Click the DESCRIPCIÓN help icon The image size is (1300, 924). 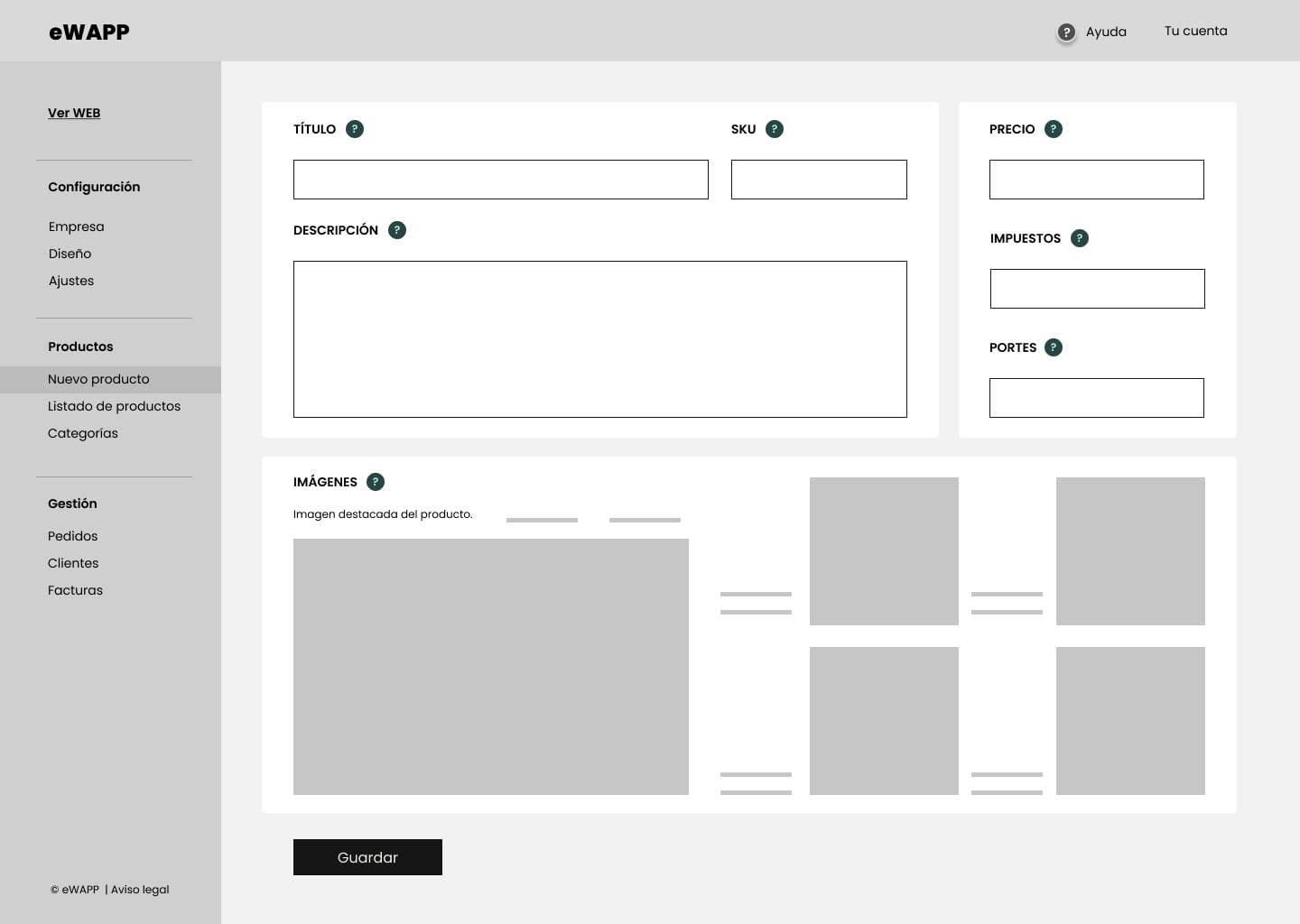click(397, 230)
